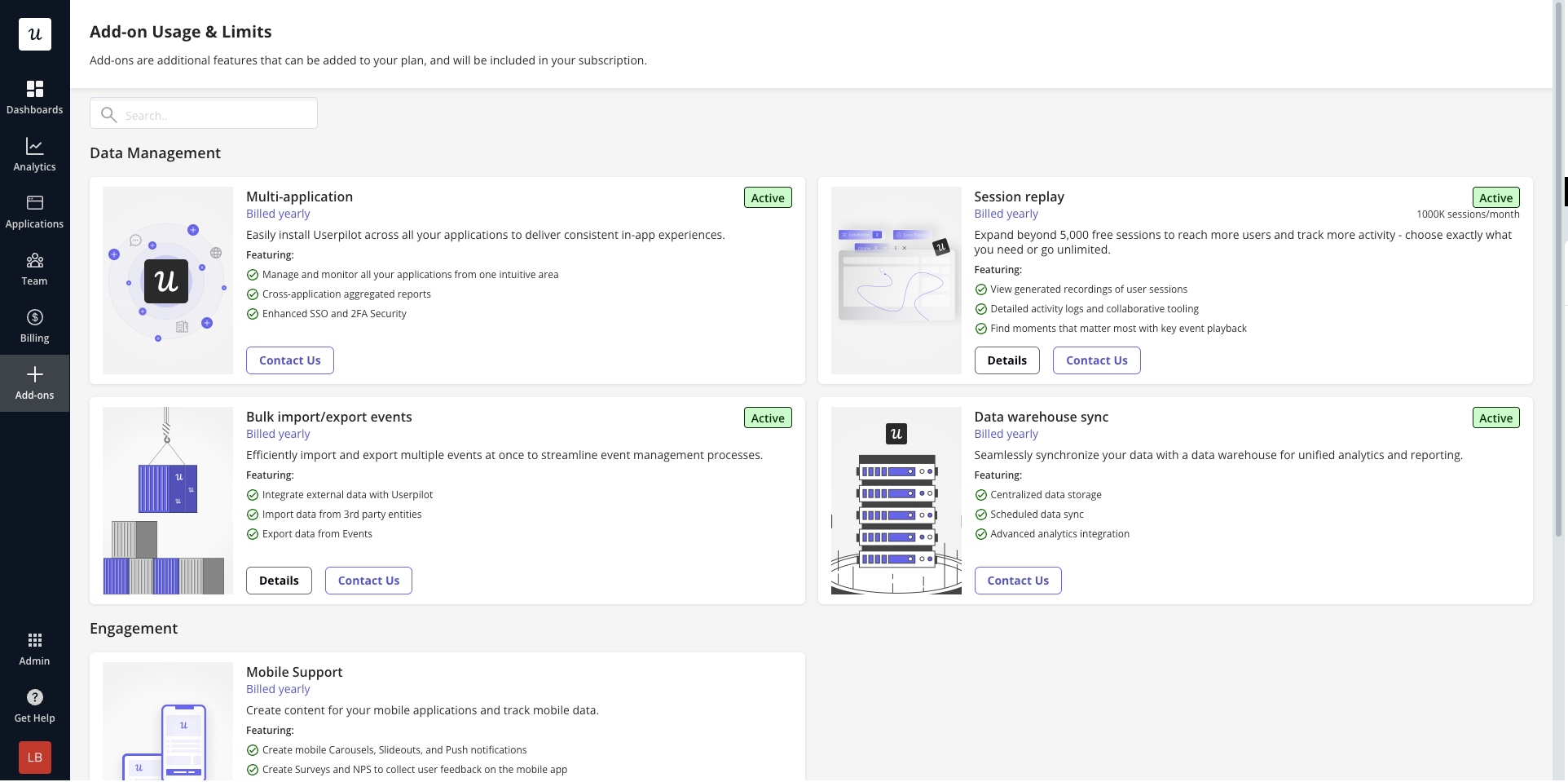The height and width of the screenshot is (782, 1568).
Task: Go to Analytics in the sidebar
Action: (34, 155)
